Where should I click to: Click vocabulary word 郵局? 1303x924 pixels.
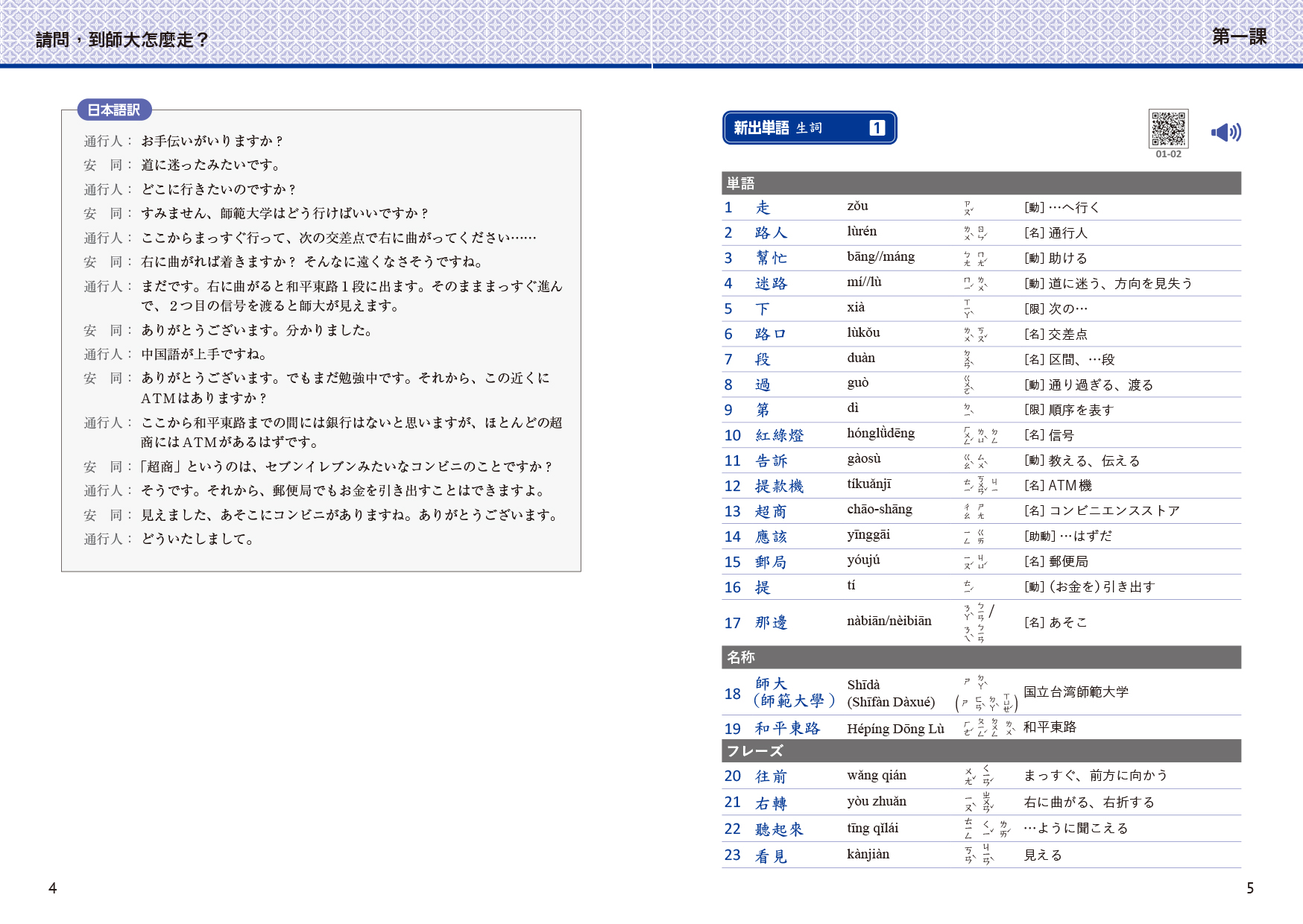point(771,563)
